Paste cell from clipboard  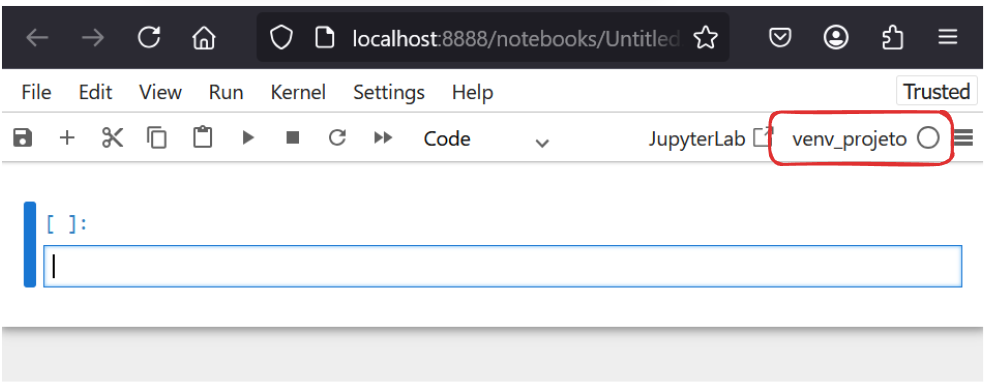[202, 138]
